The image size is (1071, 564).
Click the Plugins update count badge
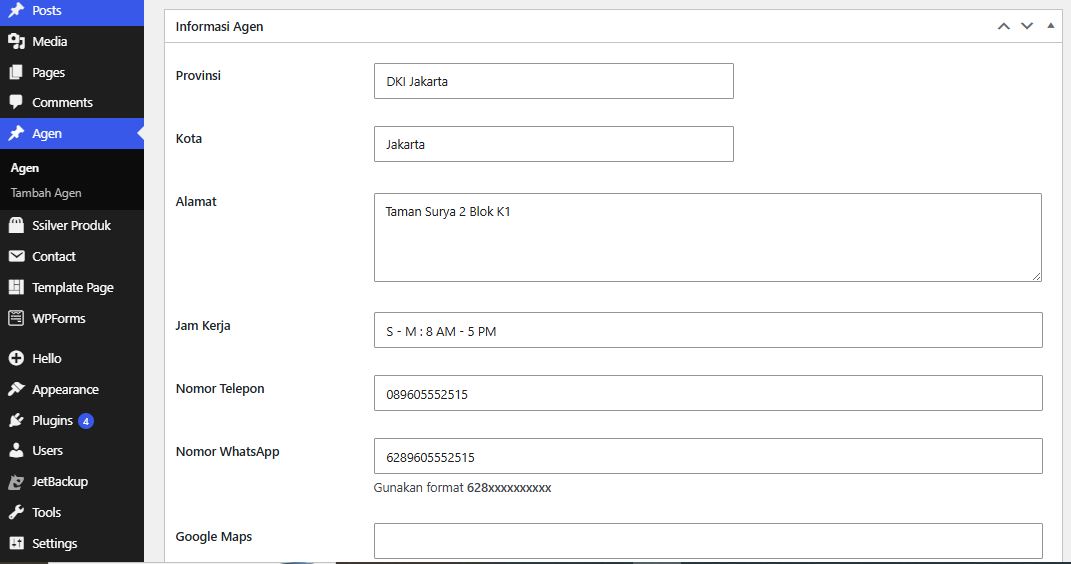(x=85, y=421)
